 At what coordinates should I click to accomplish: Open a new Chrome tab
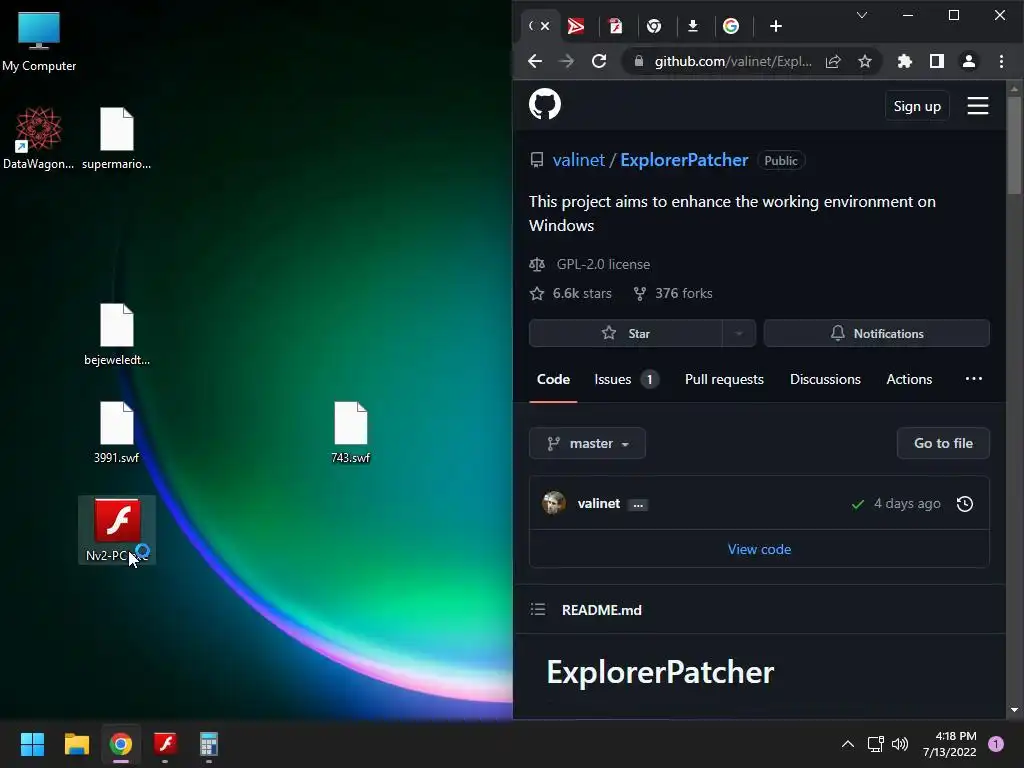pyautogui.click(x=775, y=26)
